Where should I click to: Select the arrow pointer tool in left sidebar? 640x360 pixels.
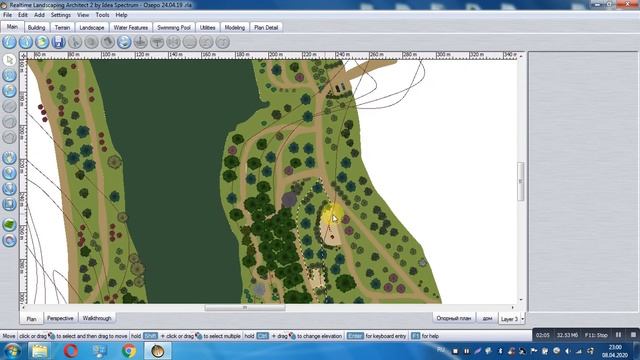click(9, 60)
